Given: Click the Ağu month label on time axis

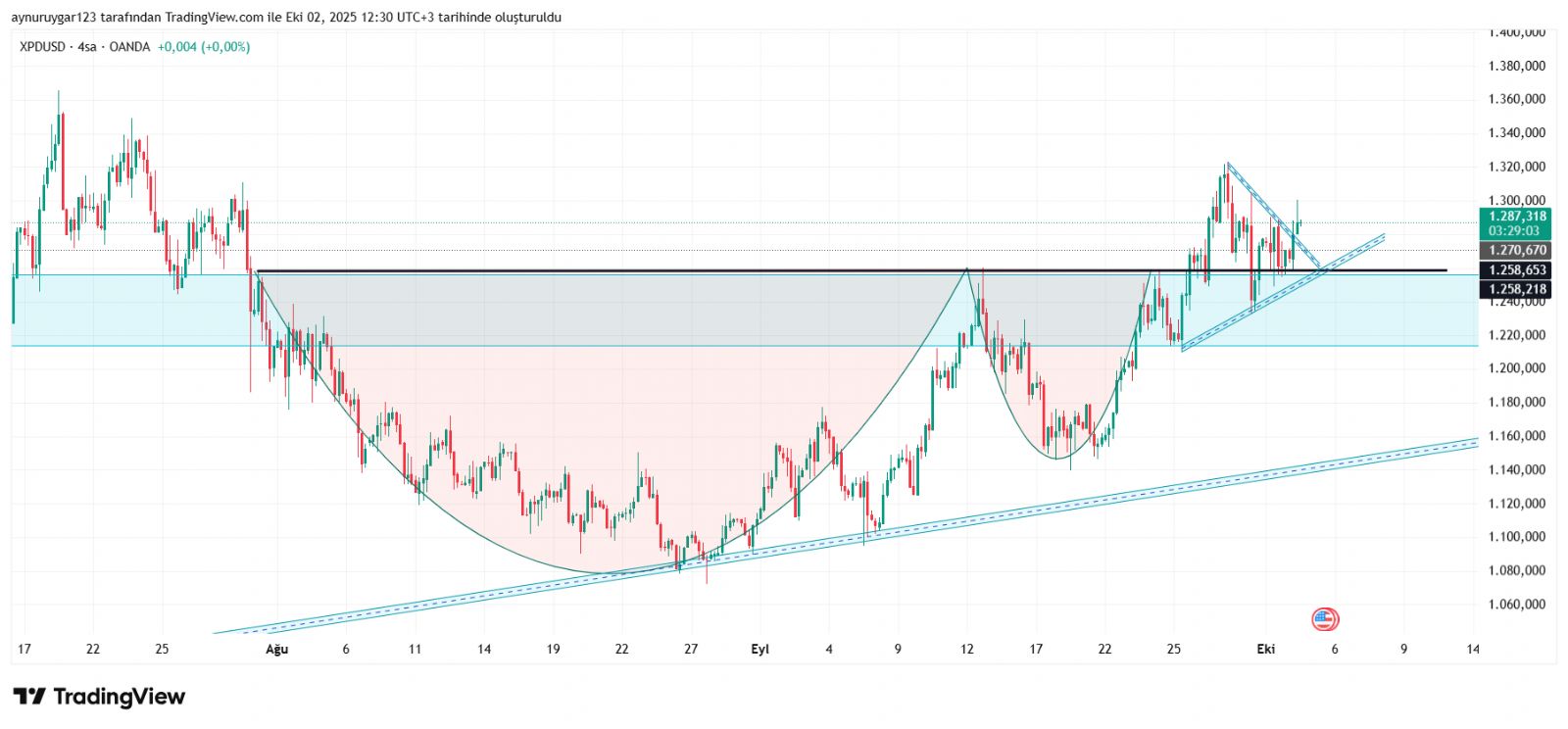Looking at the screenshot, I should 277,649.
